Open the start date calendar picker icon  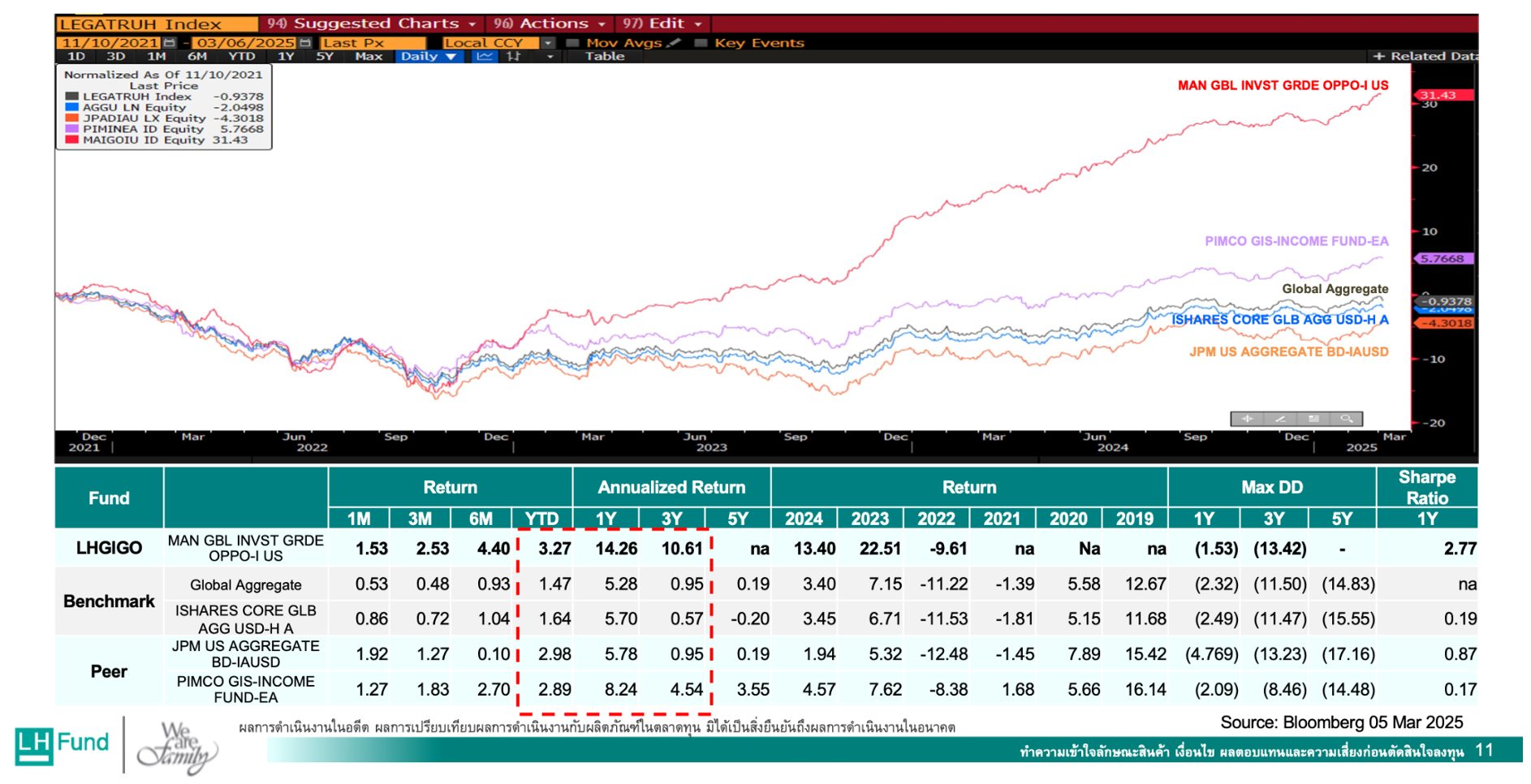tap(169, 42)
